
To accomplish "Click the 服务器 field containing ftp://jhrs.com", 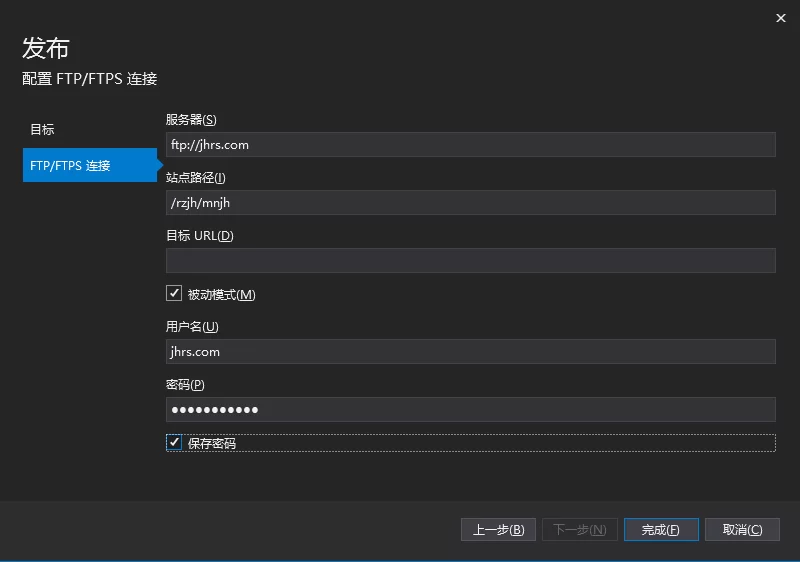I will 470,145.
